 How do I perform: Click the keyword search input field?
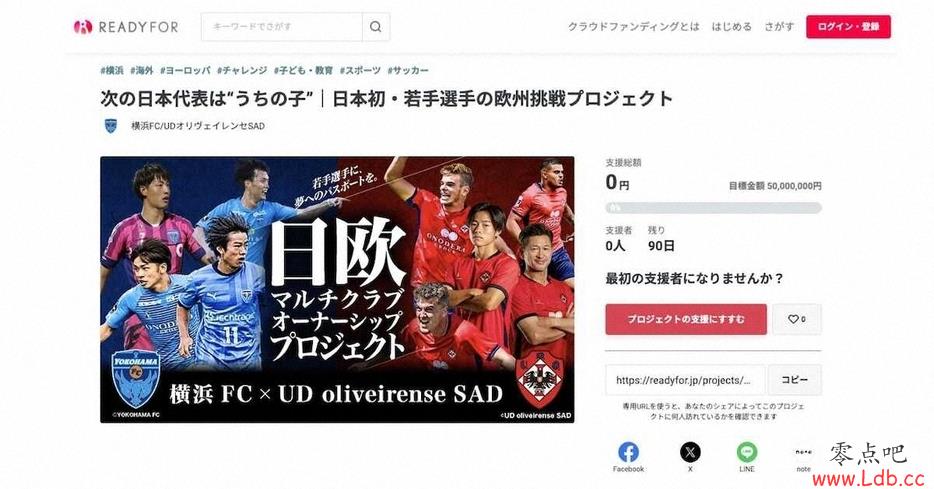(x=282, y=27)
